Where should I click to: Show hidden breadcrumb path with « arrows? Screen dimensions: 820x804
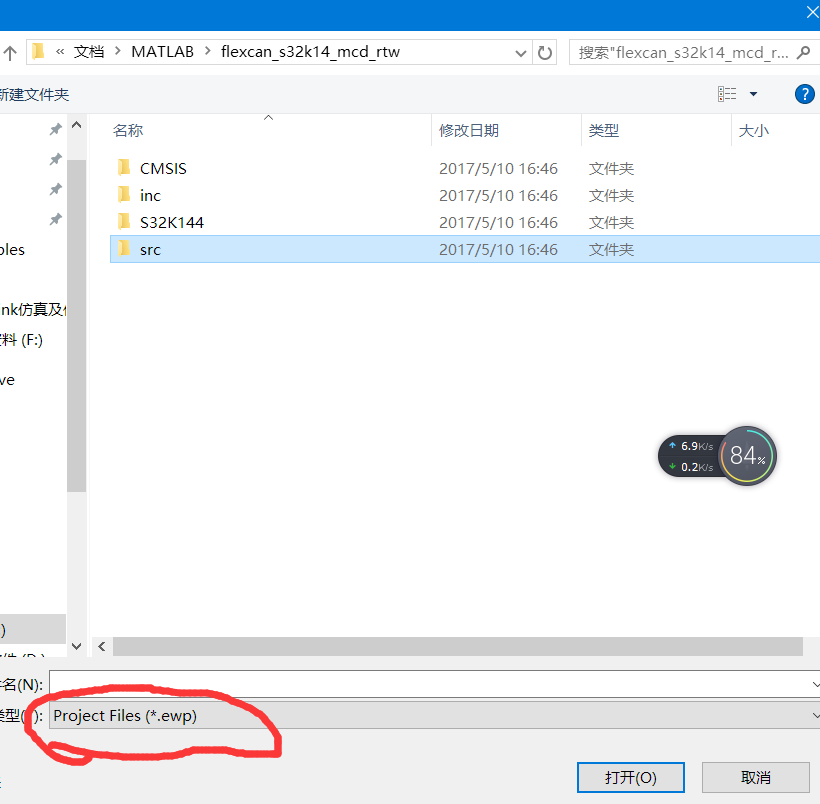(x=60, y=52)
